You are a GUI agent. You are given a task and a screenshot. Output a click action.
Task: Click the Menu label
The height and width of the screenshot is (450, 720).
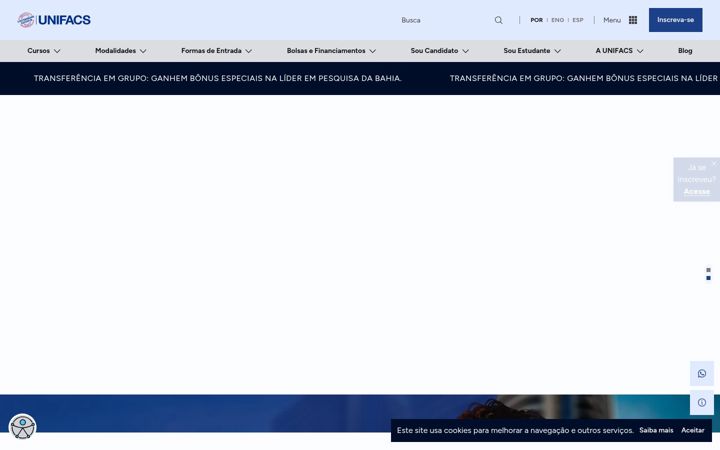(612, 20)
